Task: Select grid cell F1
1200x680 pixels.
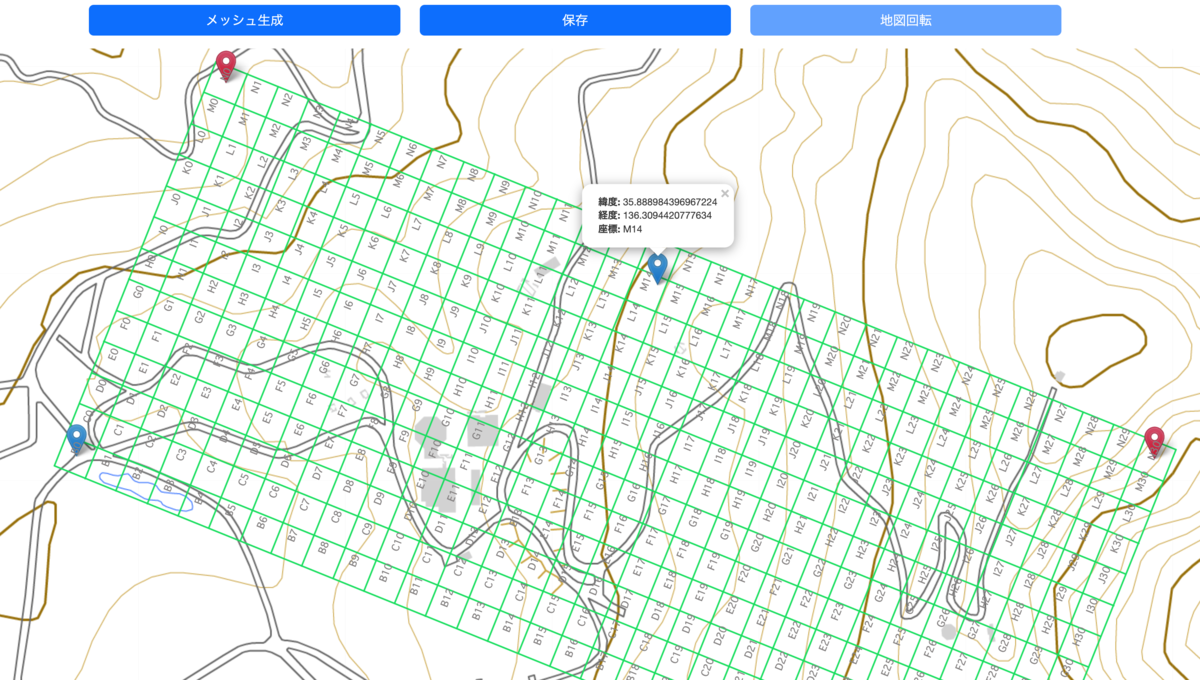Action: (x=157, y=335)
